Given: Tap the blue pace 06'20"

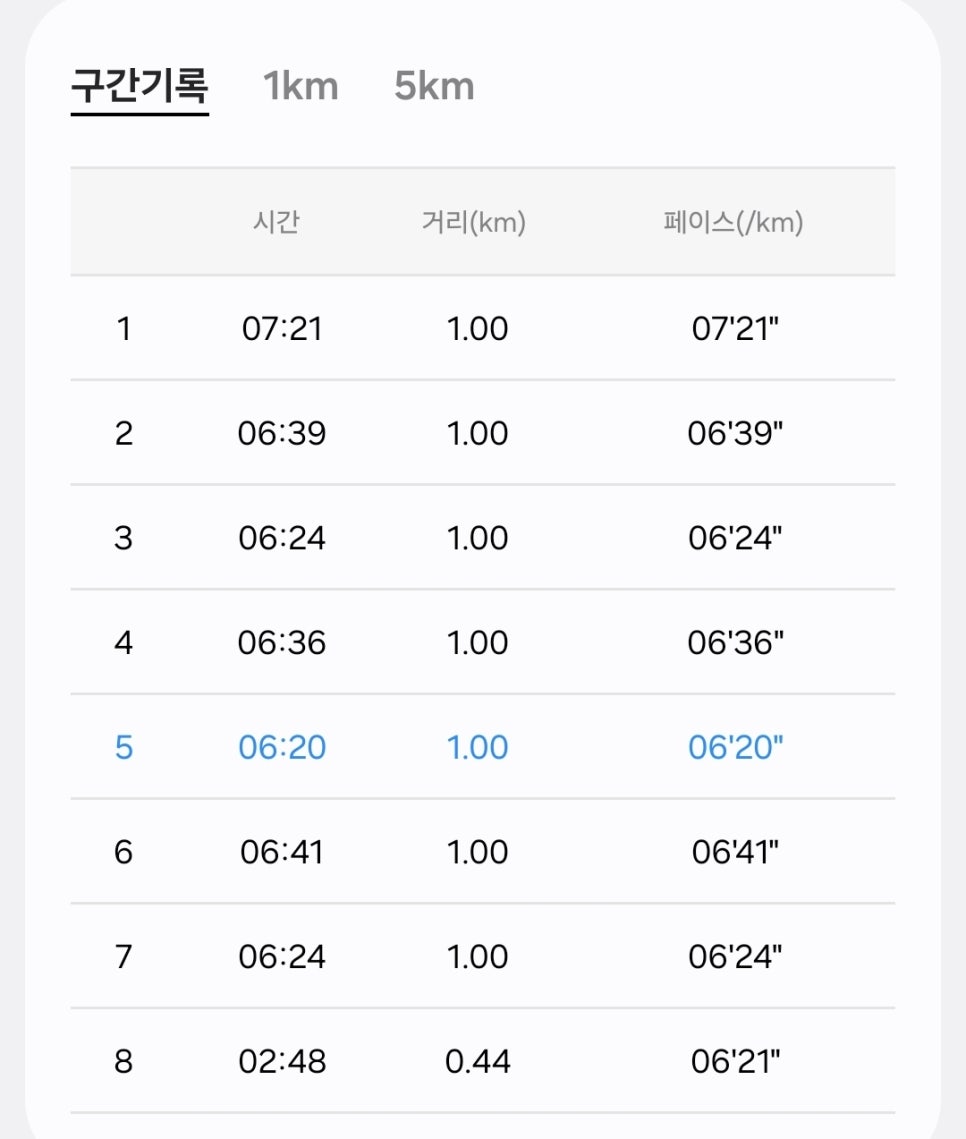Looking at the screenshot, I should pos(735,747).
